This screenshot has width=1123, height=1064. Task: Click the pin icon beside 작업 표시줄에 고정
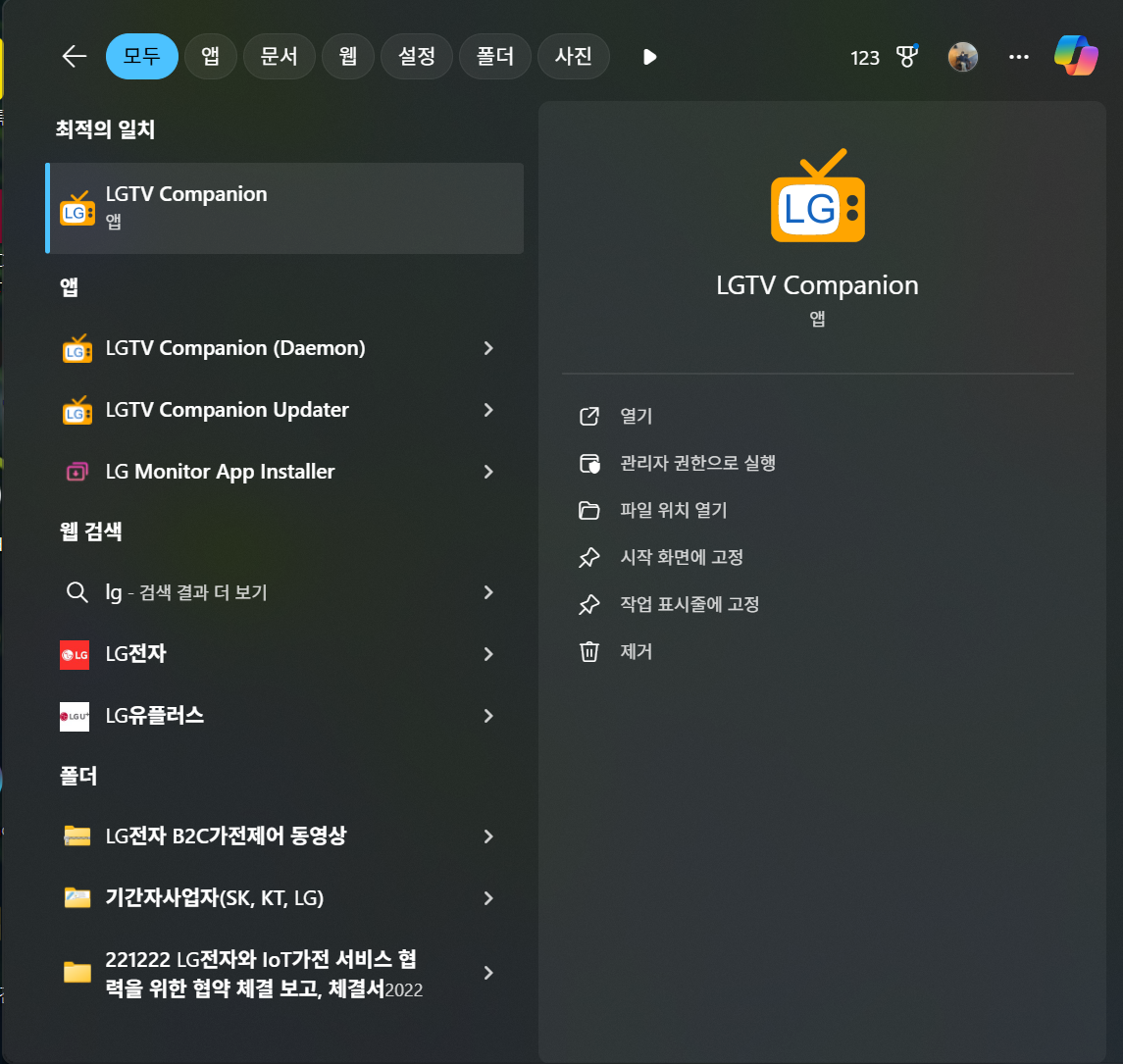[588, 604]
